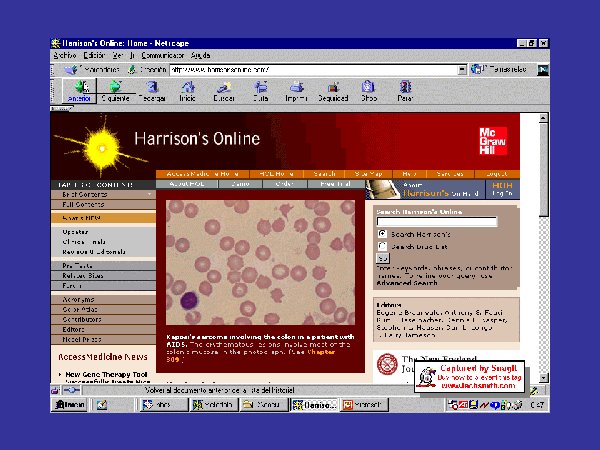Image resolution: width=600 pixels, height=450 pixels.
Task: Open the Acronyms sidebar link
Action: (x=103, y=299)
